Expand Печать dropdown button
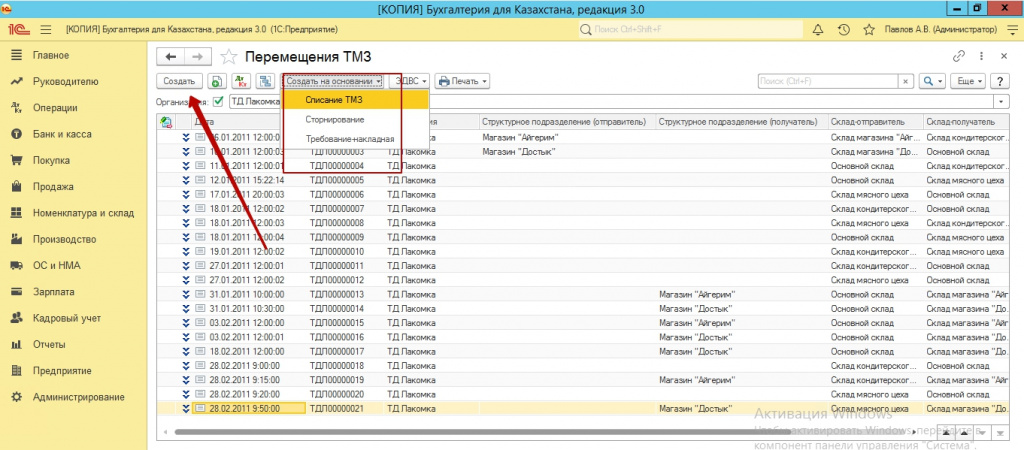The width and height of the screenshot is (1024, 450). click(462, 82)
